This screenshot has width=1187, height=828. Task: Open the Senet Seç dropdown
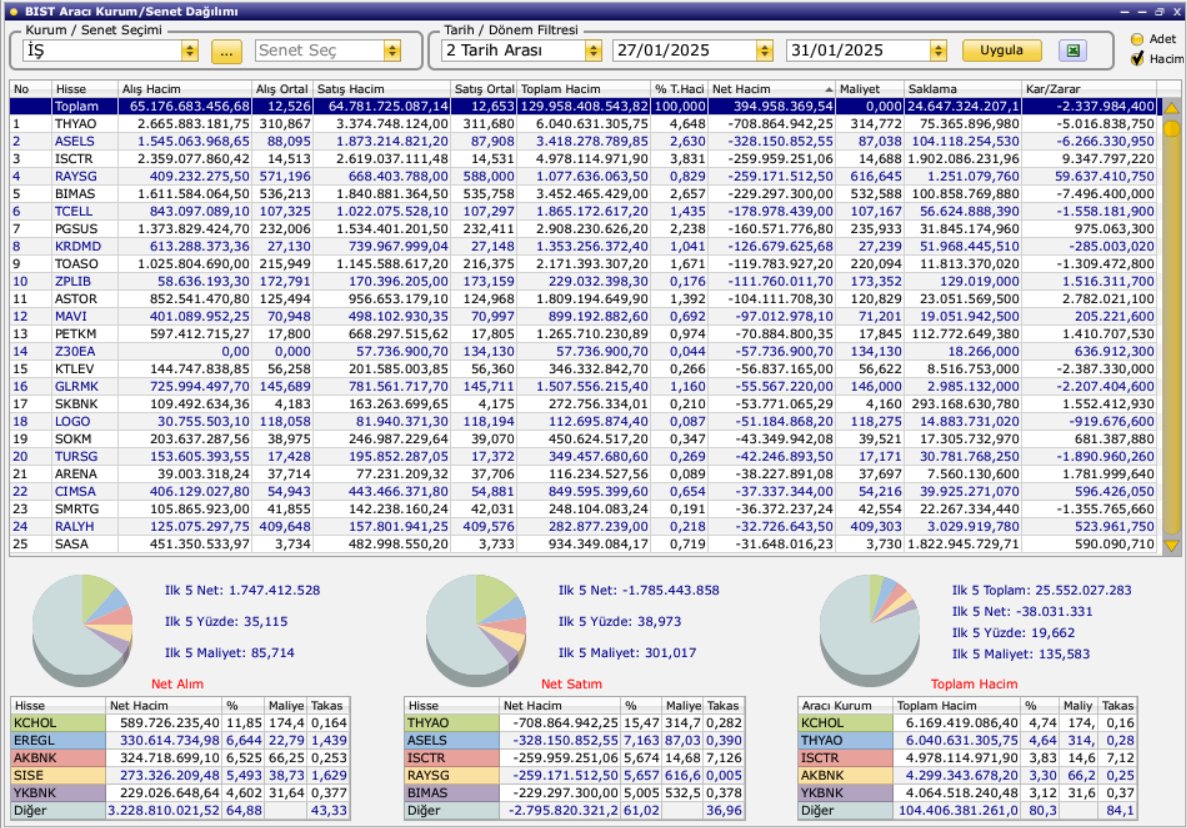coord(392,51)
